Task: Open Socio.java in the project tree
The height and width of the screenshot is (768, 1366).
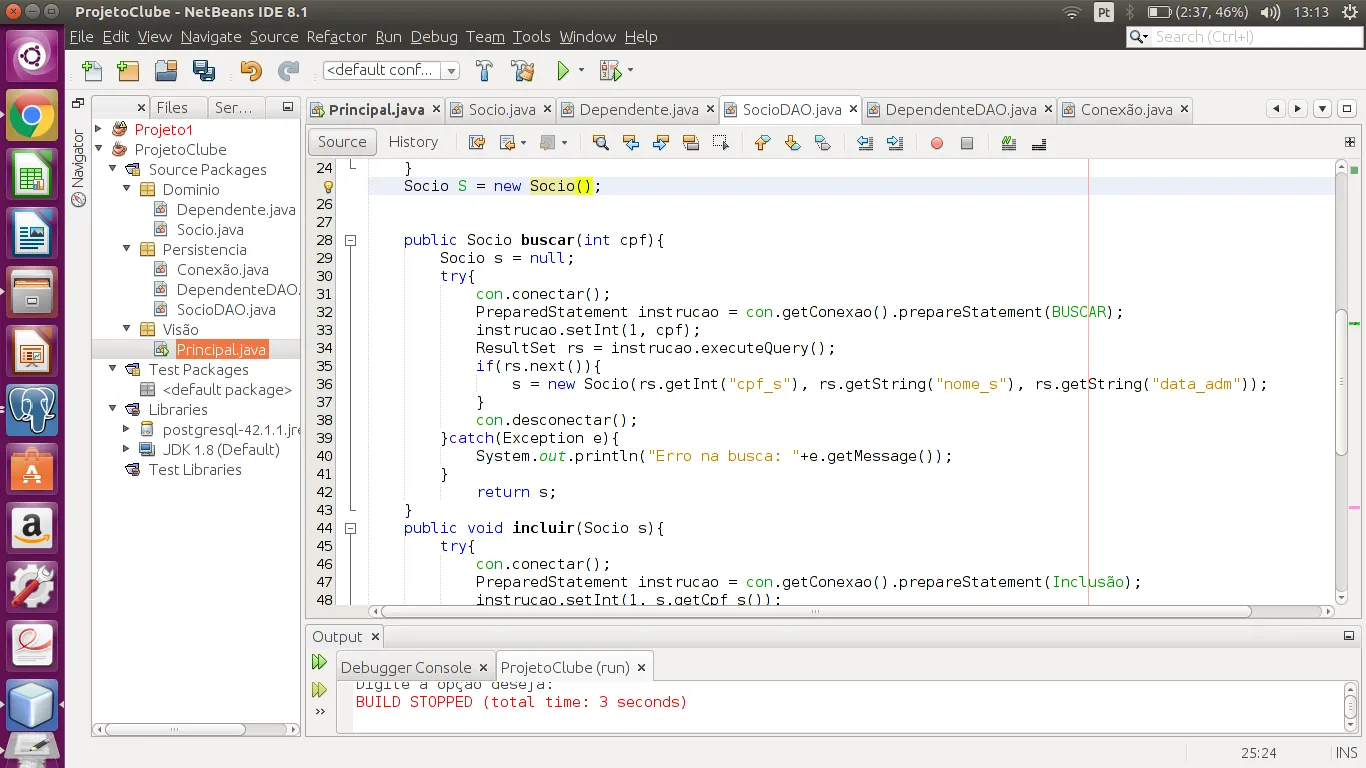Action: point(210,229)
